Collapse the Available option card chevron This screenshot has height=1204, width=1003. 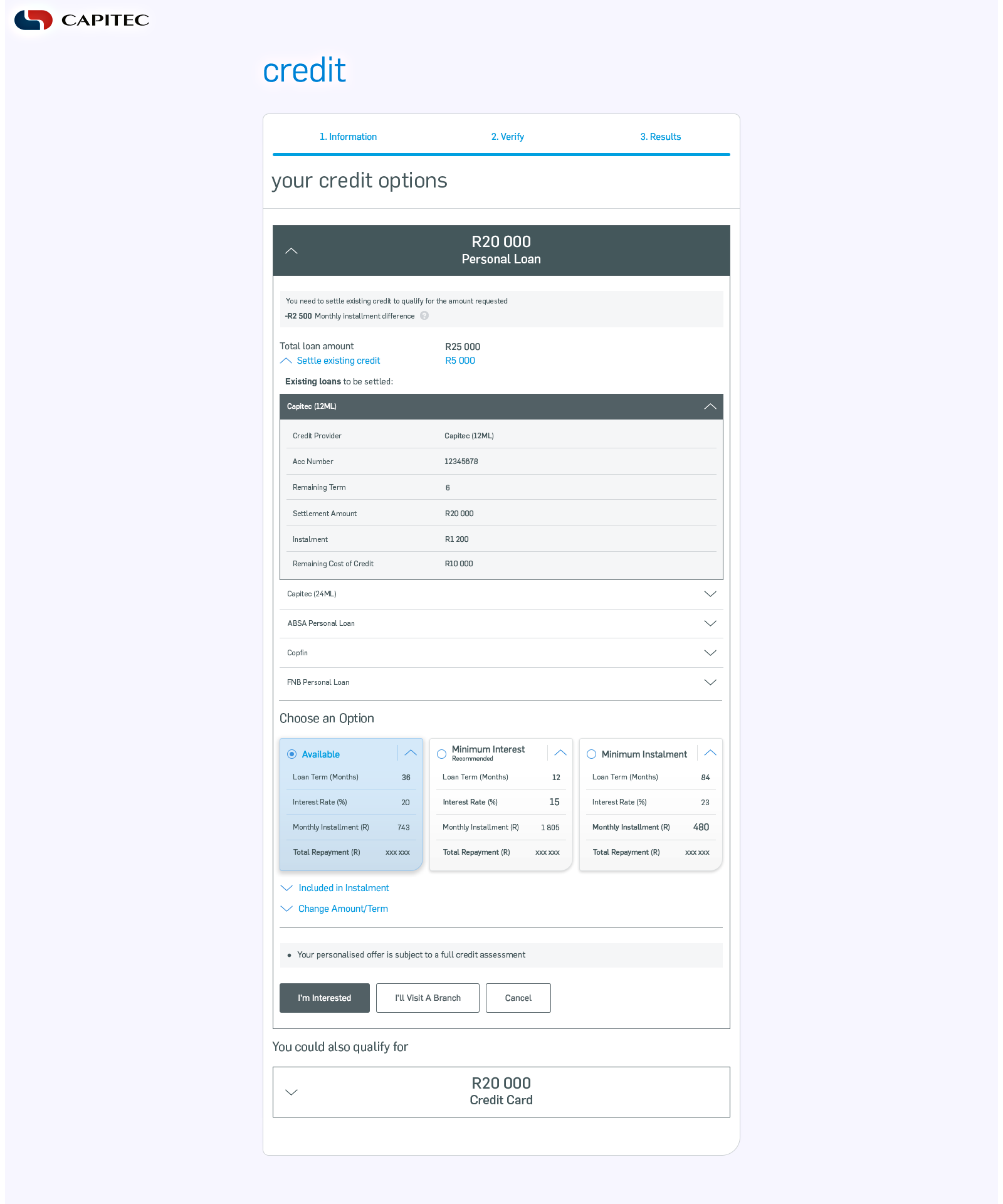(411, 753)
